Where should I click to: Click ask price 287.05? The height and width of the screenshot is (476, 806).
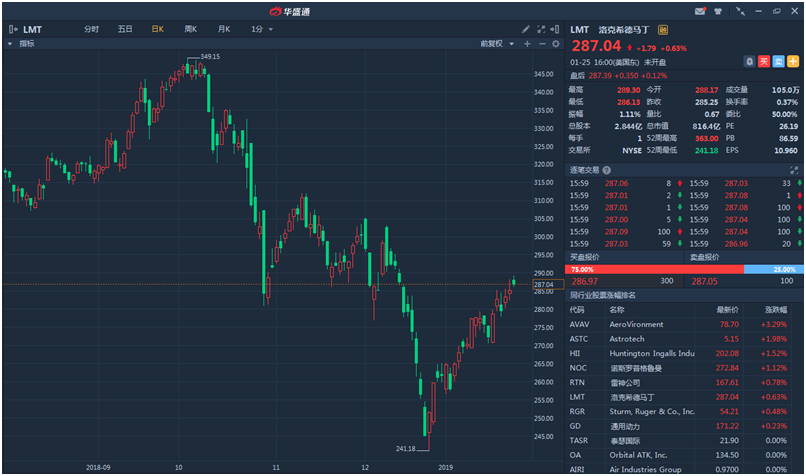pyautogui.click(x=704, y=281)
